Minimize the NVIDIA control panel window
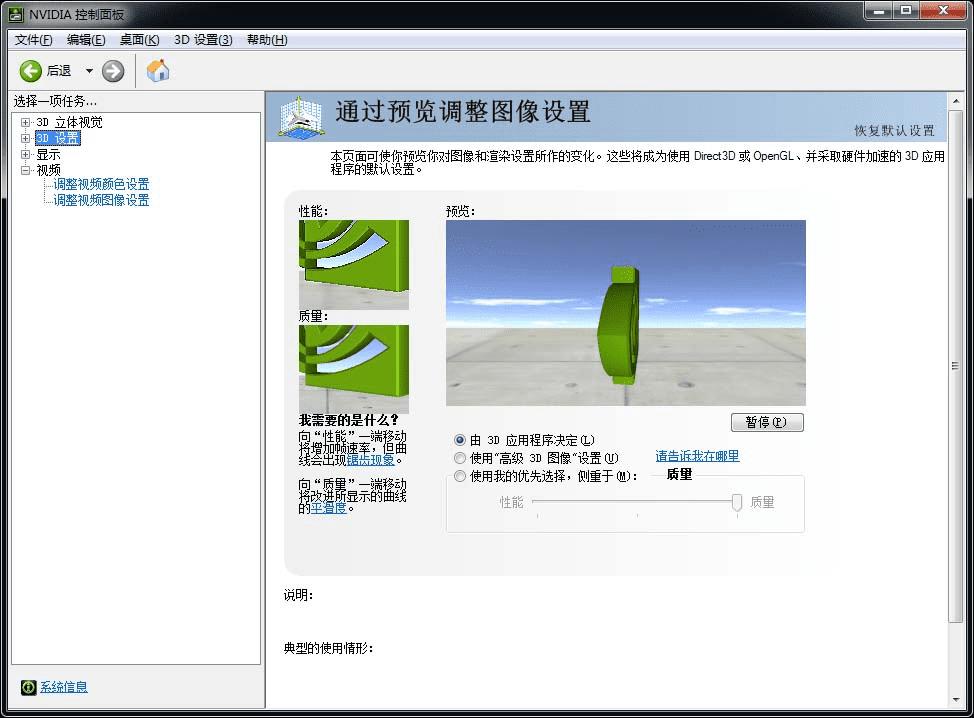Image resolution: width=974 pixels, height=718 pixels. [x=878, y=10]
